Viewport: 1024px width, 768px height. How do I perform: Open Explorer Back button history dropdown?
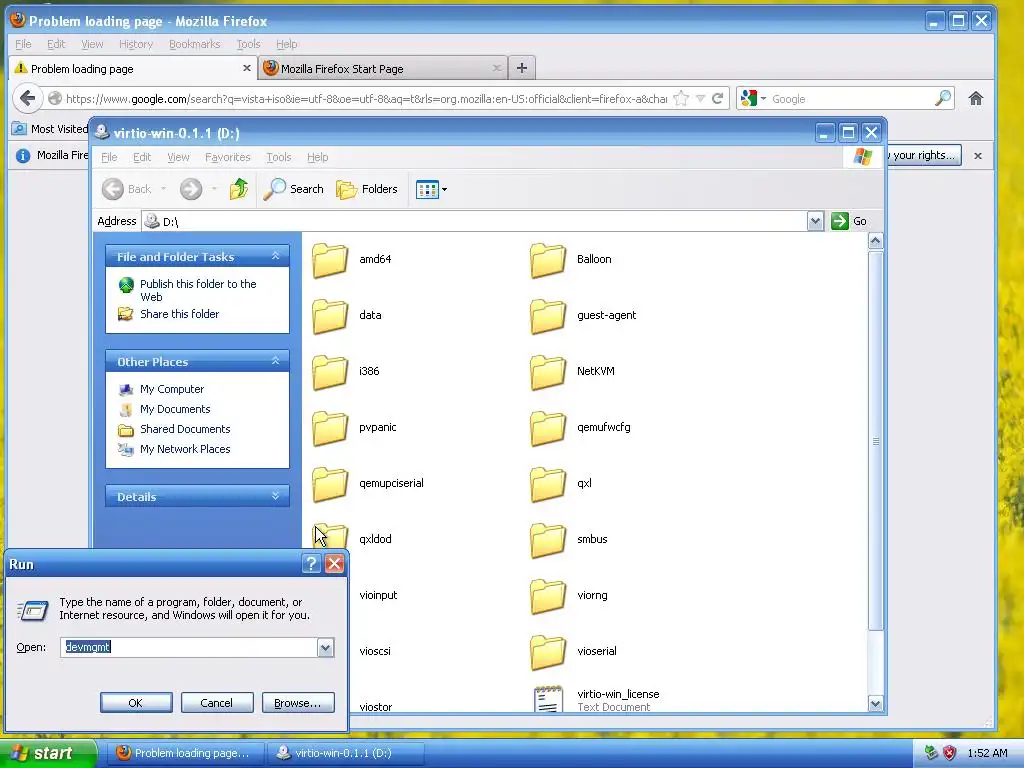tap(163, 189)
